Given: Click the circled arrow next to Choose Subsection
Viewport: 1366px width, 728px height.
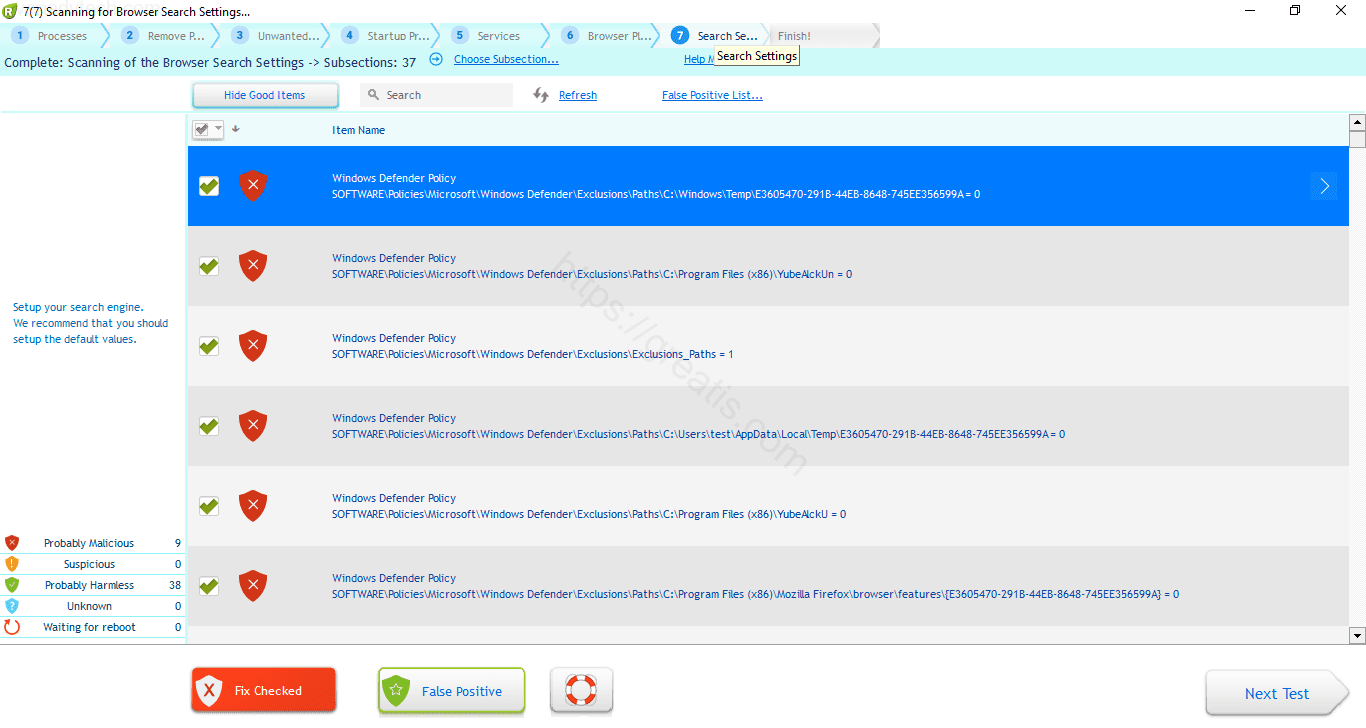Looking at the screenshot, I should coord(436,59).
